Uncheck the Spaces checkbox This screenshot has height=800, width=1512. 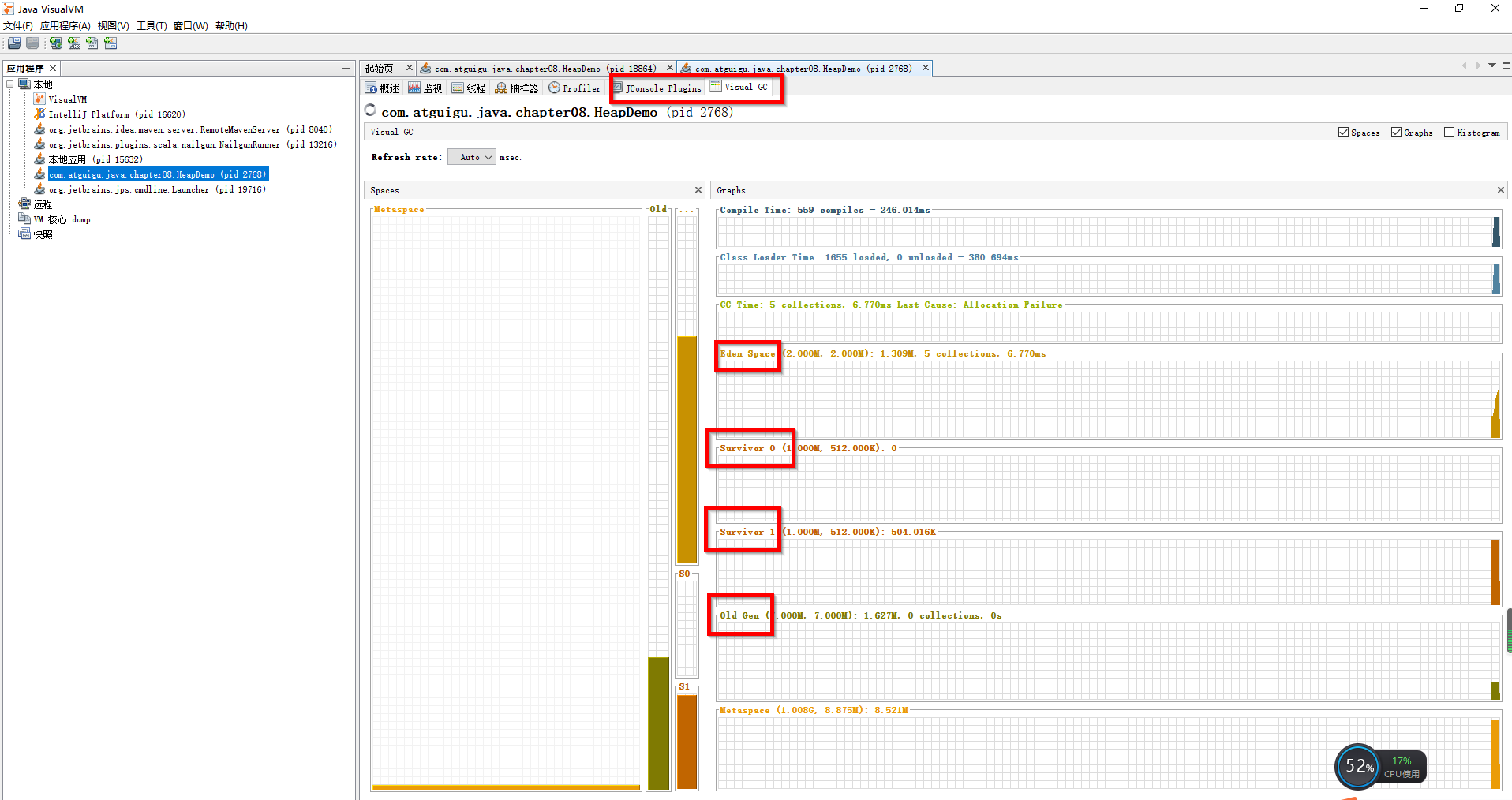pyautogui.click(x=1343, y=133)
